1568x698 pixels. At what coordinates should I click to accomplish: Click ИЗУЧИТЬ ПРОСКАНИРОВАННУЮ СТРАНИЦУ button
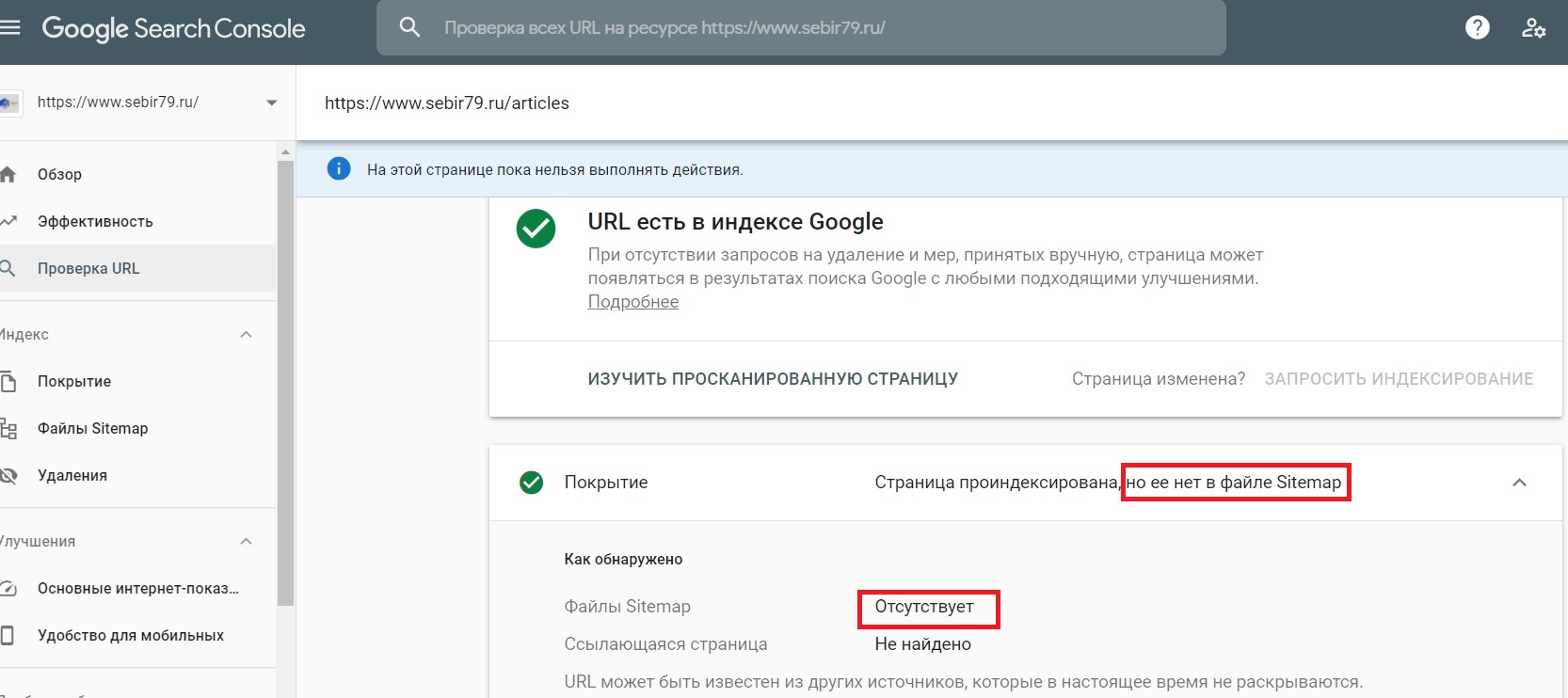click(x=773, y=379)
